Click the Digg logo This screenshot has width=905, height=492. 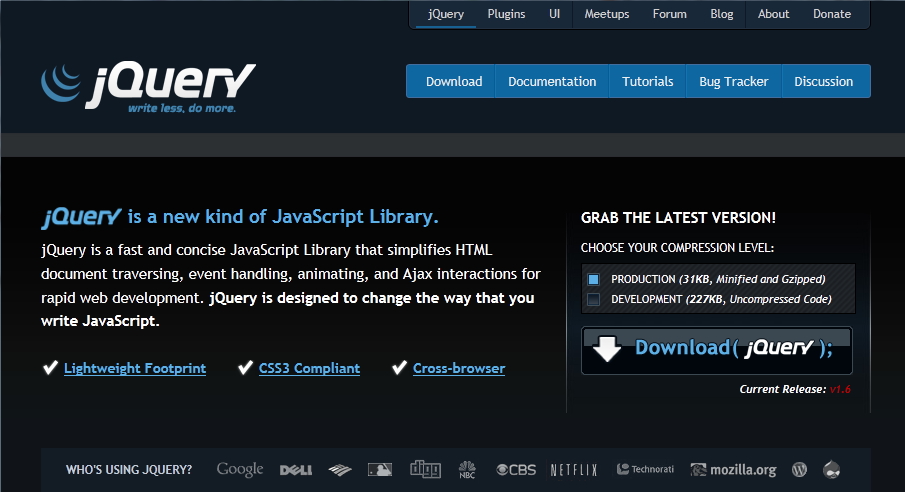point(425,468)
